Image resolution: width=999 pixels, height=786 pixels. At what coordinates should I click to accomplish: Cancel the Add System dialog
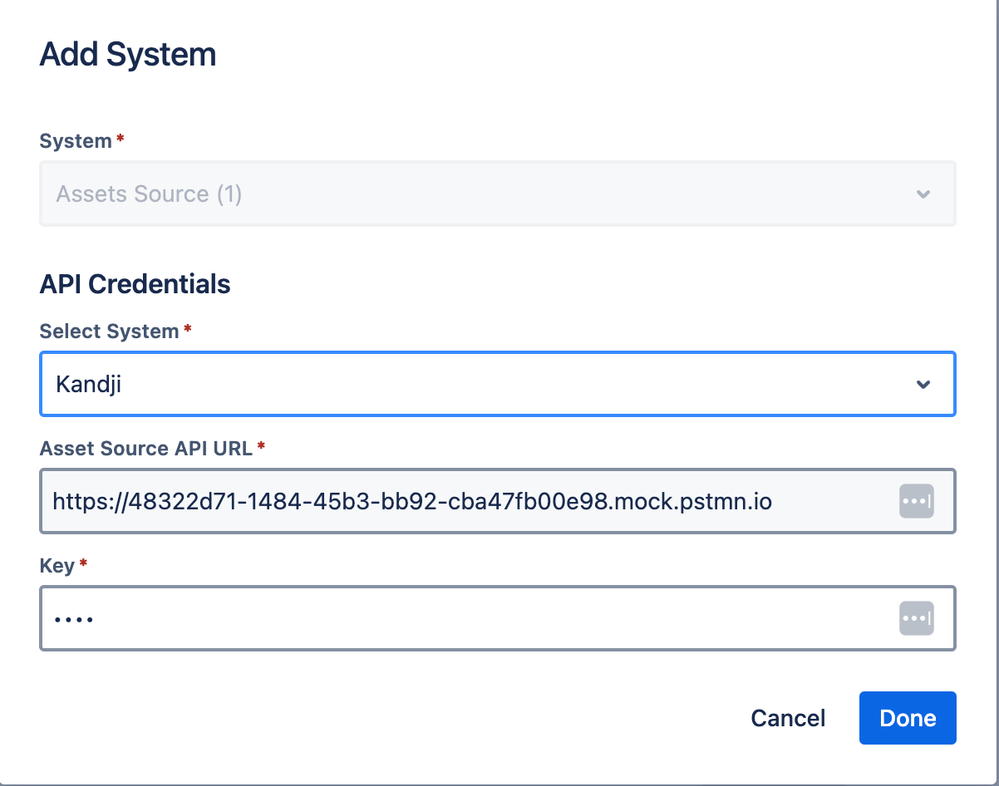(787, 718)
